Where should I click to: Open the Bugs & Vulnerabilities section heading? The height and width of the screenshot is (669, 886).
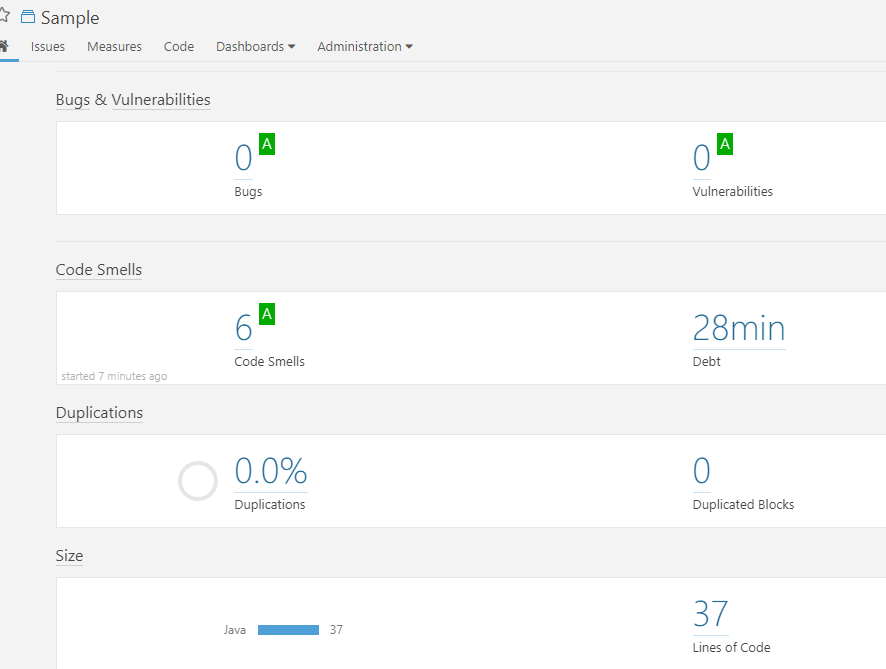(x=133, y=100)
